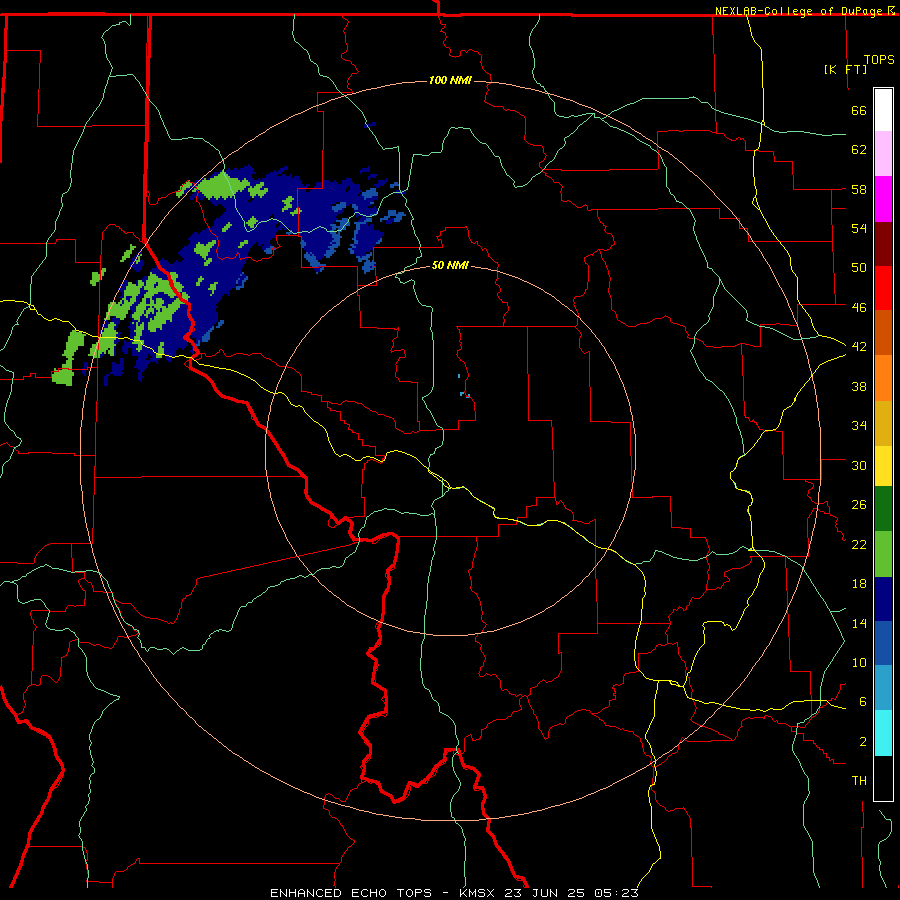Click the yellow legend swatch
This screenshot has width=900, height=900.
883,466
